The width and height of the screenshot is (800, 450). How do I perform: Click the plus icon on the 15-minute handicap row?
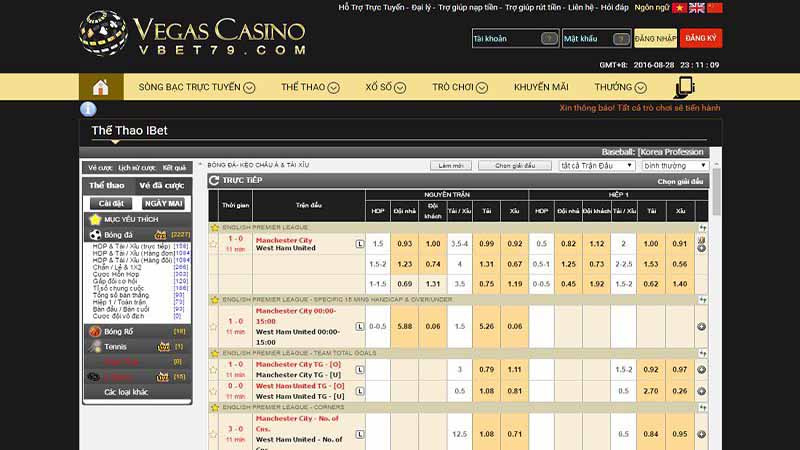701,326
